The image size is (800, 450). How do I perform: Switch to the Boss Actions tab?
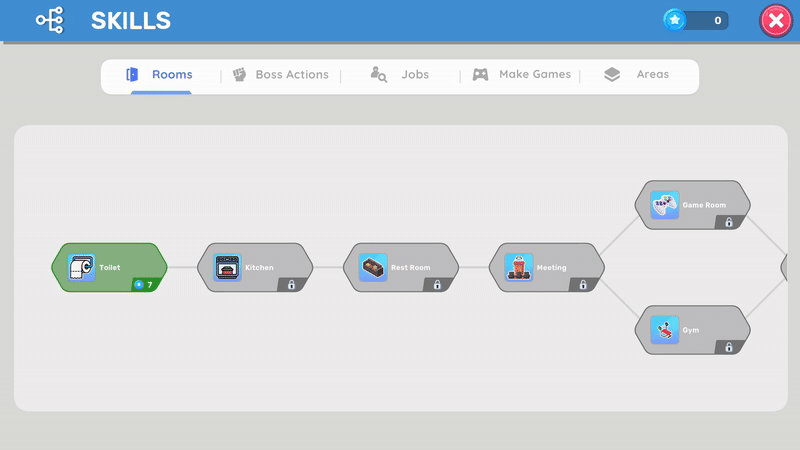pos(280,75)
